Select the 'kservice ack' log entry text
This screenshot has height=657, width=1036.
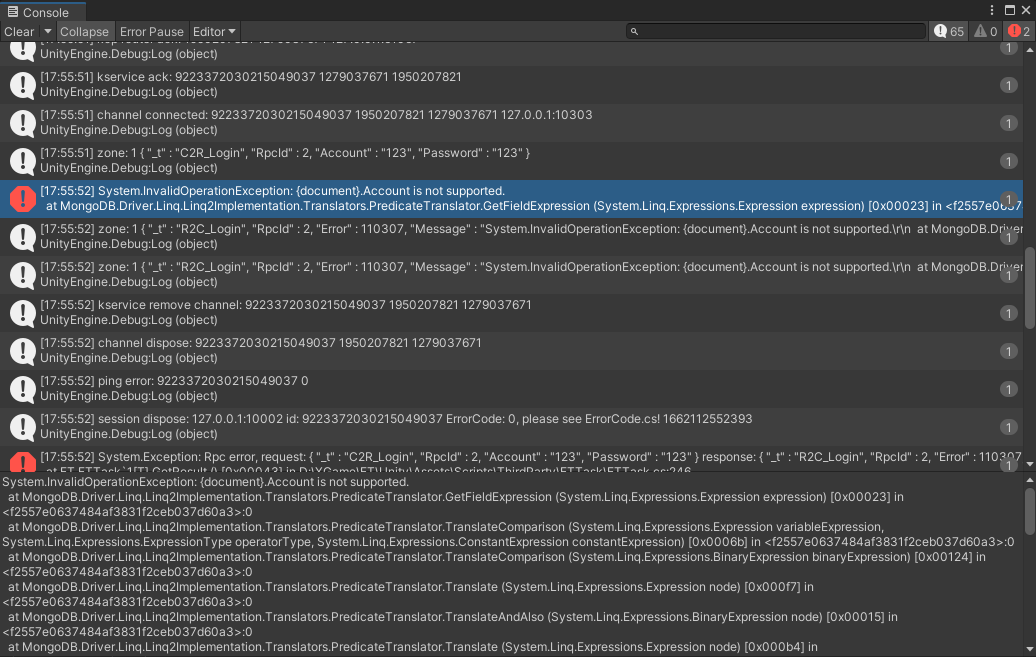pos(251,77)
